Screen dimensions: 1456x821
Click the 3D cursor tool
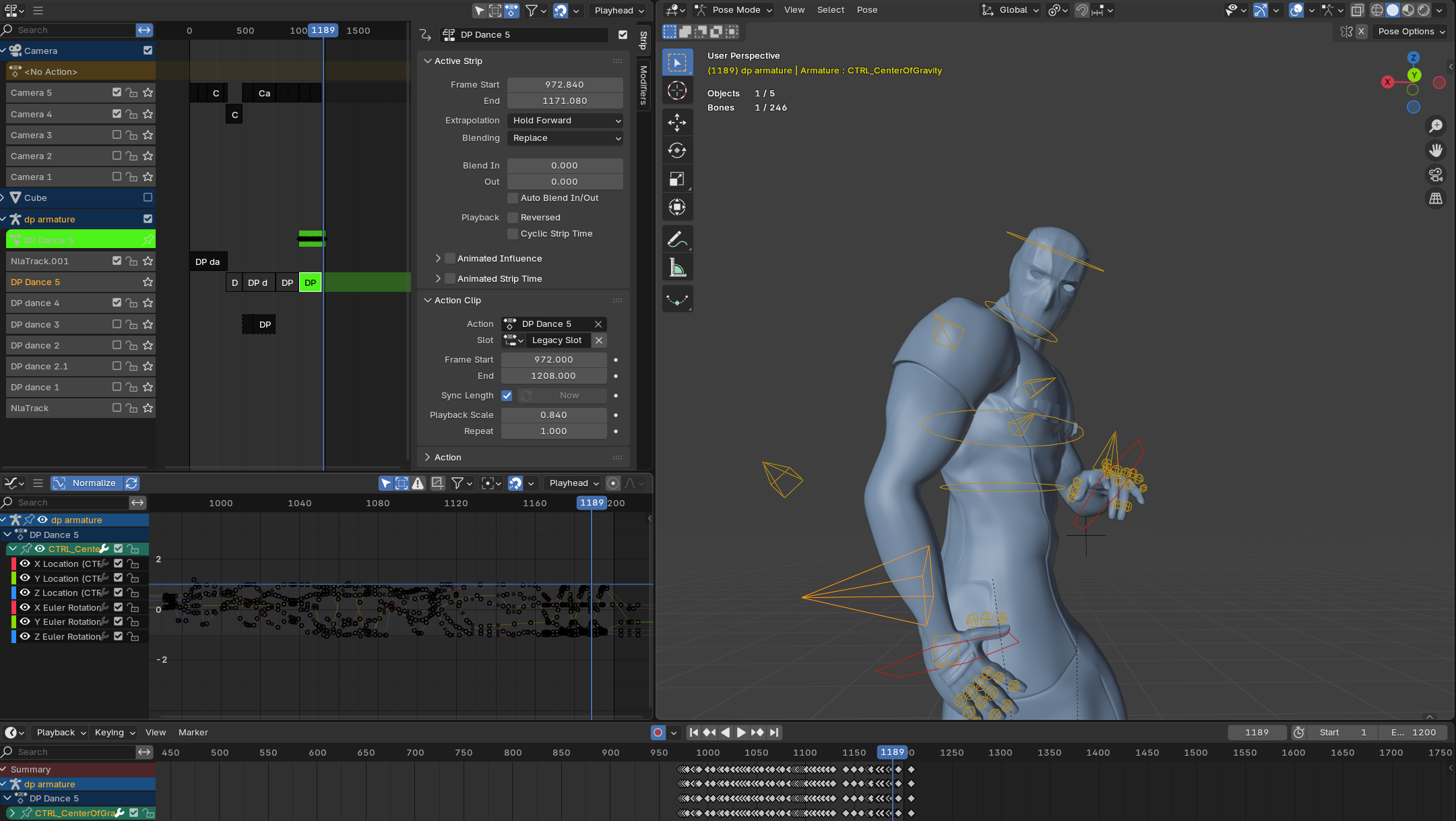[676, 90]
